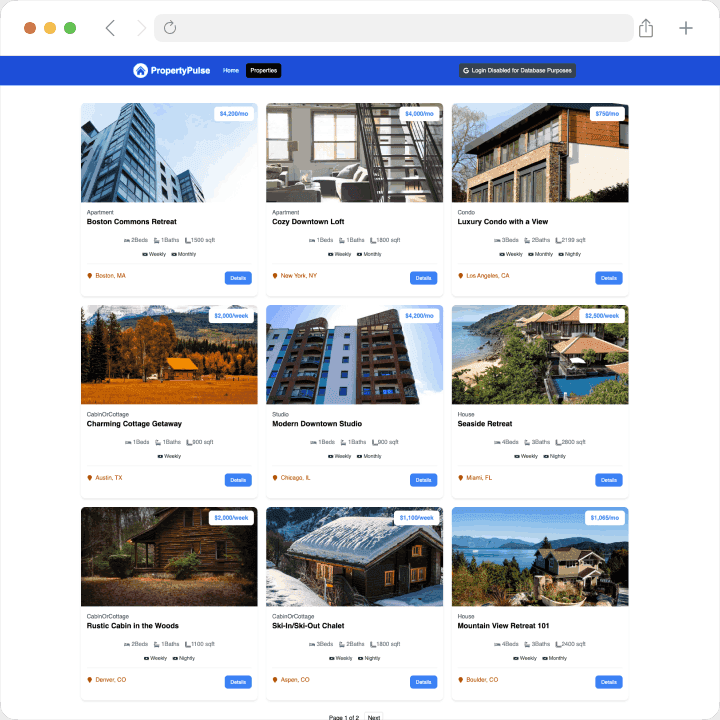
Task: Click the bed icon on Seaside Retreat
Action: [x=497, y=442]
